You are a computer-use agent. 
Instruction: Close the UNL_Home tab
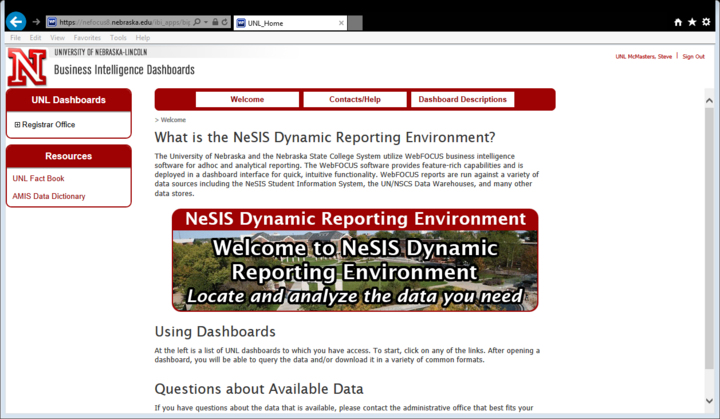point(341,23)
